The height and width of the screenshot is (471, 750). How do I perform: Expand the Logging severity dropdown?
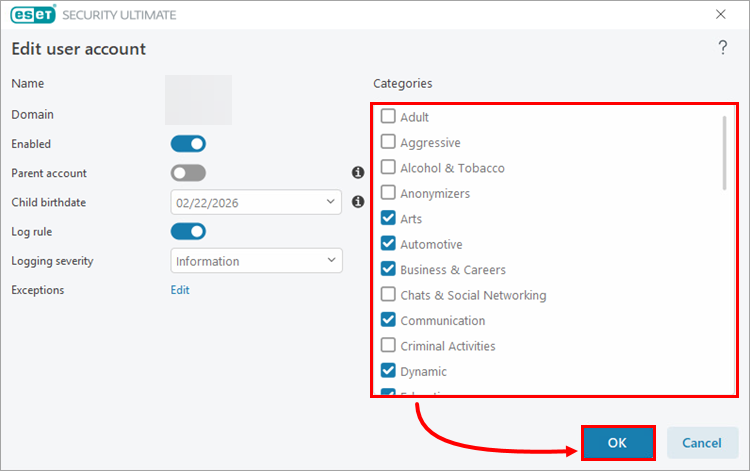click(x=256, y=261)
